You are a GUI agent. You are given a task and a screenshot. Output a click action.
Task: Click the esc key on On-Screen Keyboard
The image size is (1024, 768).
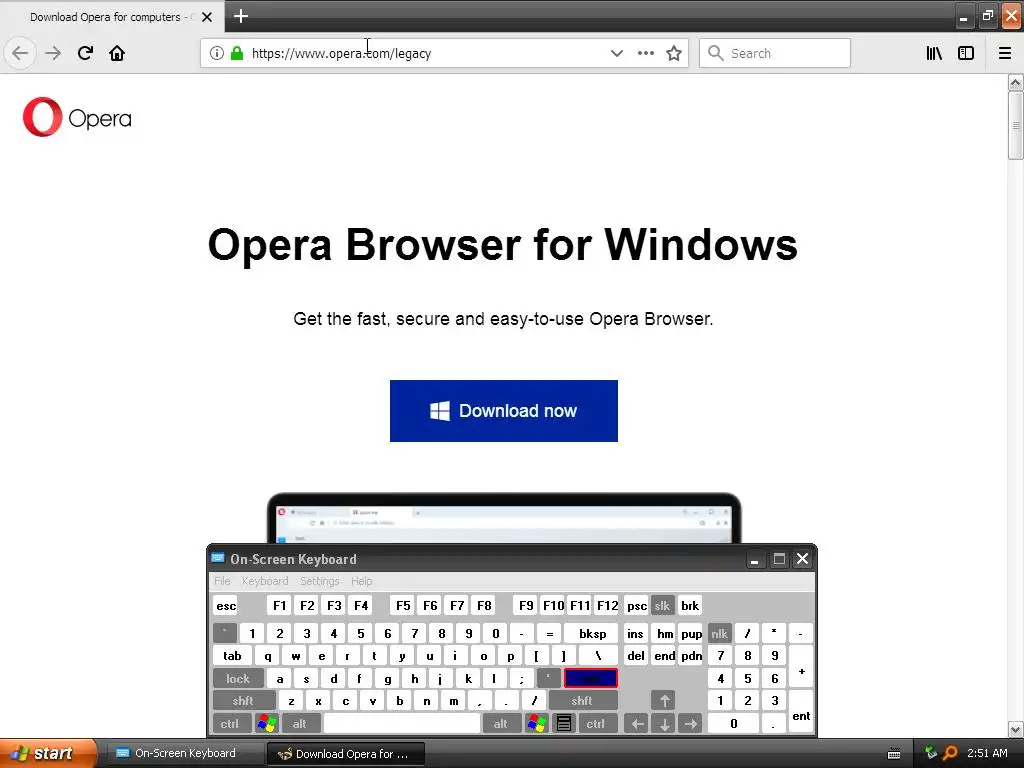coord(226,605)
